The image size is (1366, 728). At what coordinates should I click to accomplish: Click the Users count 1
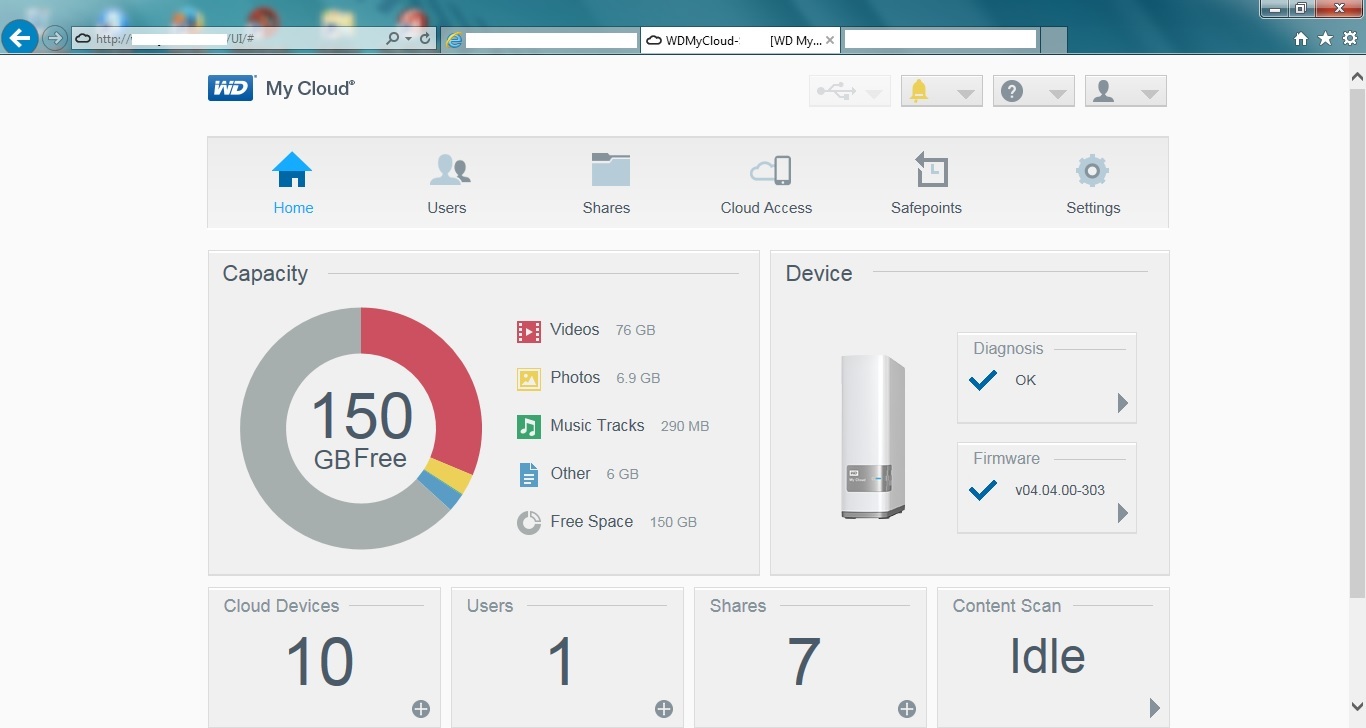[562, 662]
